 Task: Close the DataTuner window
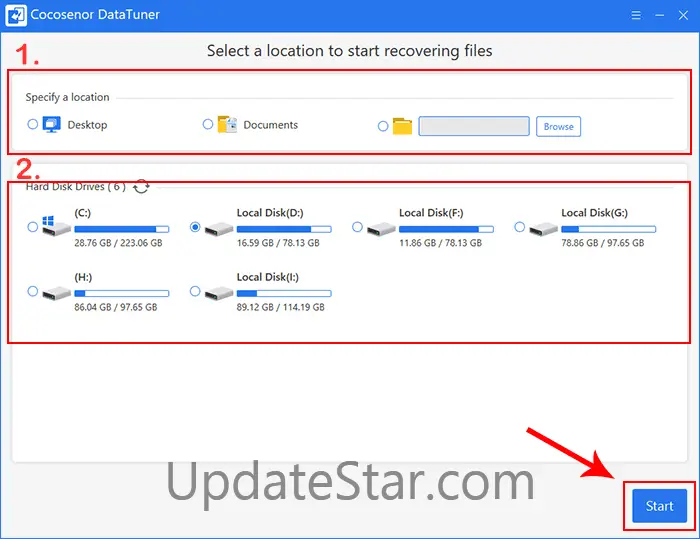683,15
